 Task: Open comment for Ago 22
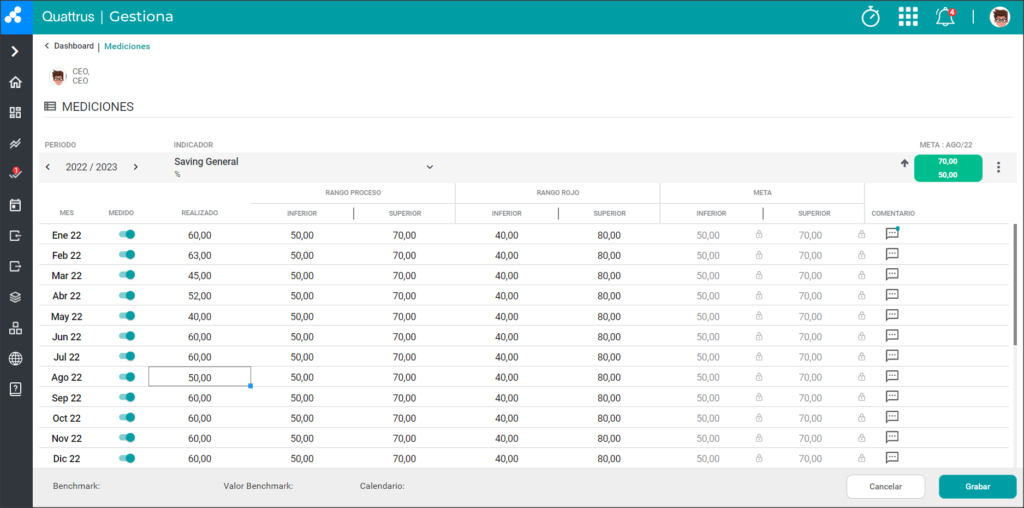[x=892, y=376]
